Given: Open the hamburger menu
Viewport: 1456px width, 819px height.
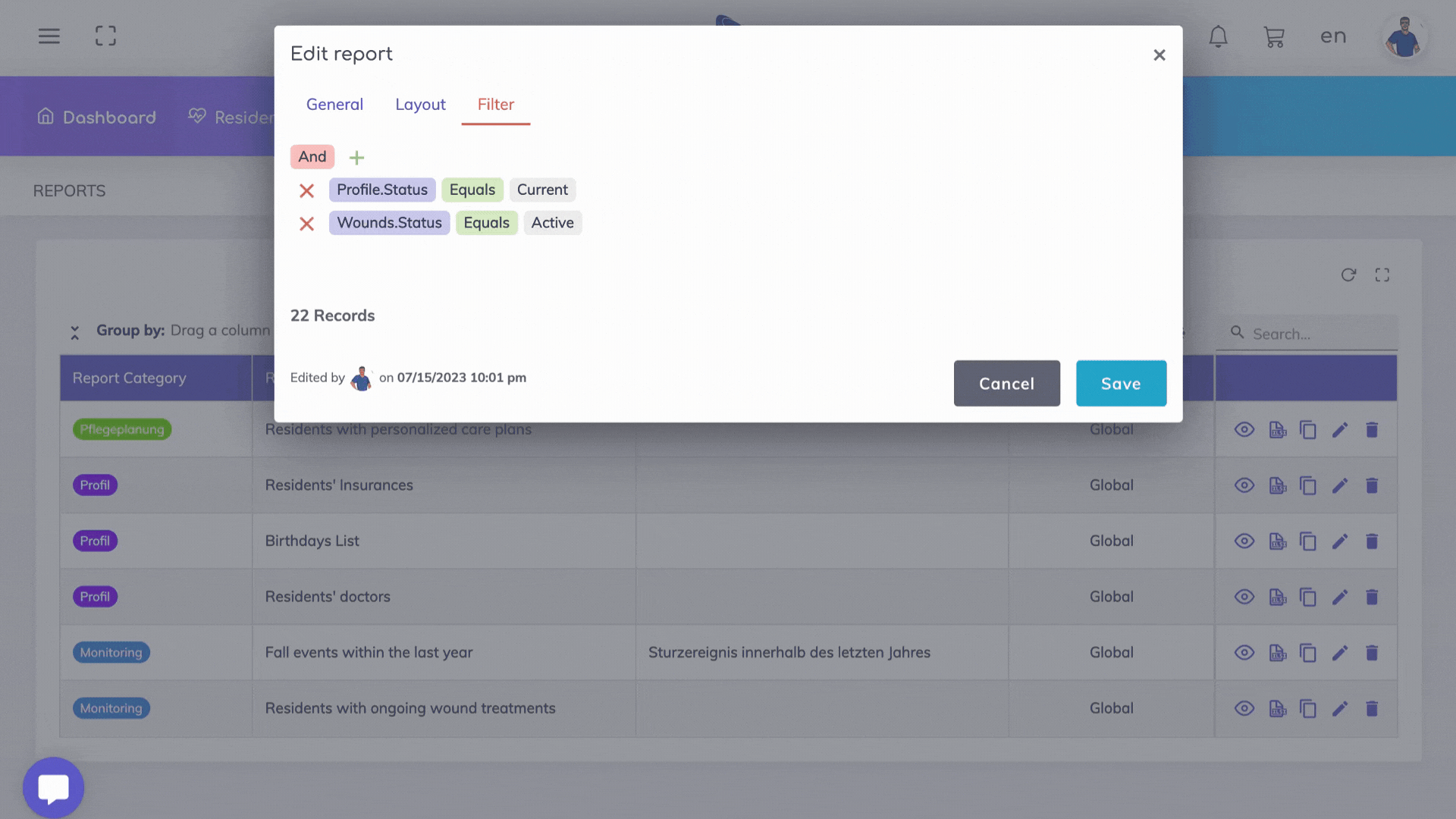Looking at the screenshot, I should (49, 36).
